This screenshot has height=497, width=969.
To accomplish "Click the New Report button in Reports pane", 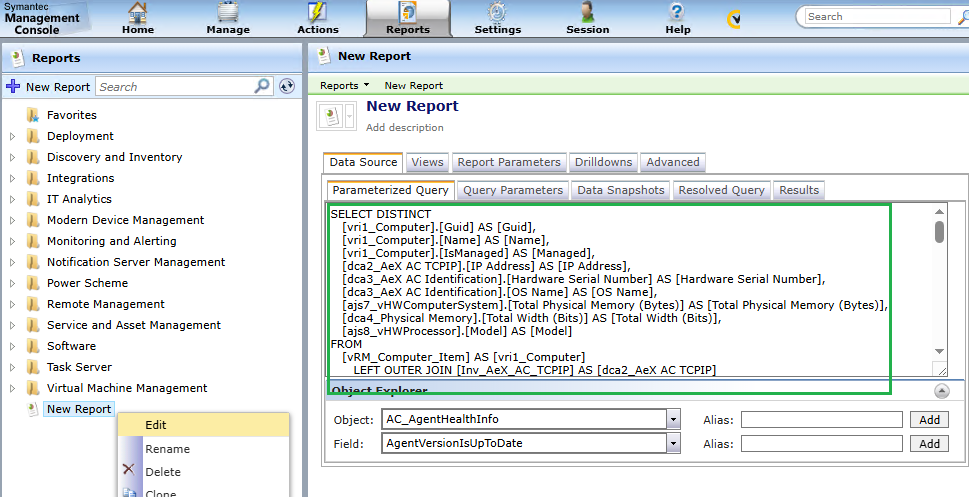I will point(48,87).
